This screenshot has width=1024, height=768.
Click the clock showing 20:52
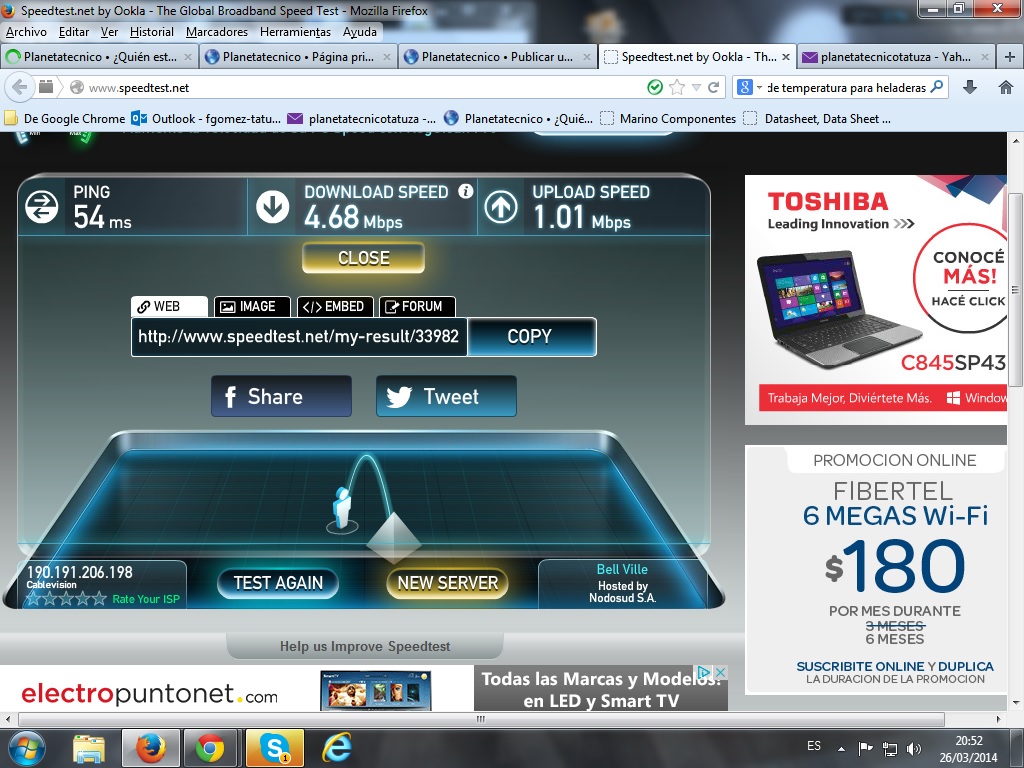pyautogui.click(x=968, y=741)
